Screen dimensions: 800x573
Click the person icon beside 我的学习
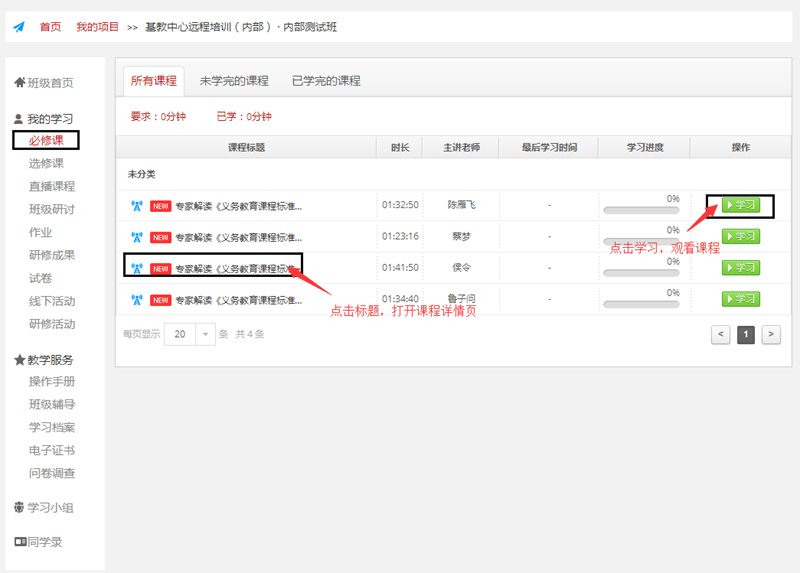pos(18,119)
